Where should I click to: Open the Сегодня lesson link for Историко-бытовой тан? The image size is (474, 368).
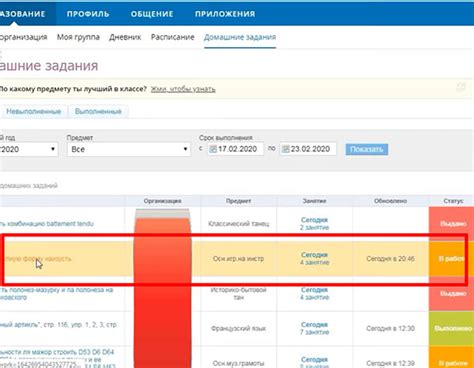click(x=314, y=290)
